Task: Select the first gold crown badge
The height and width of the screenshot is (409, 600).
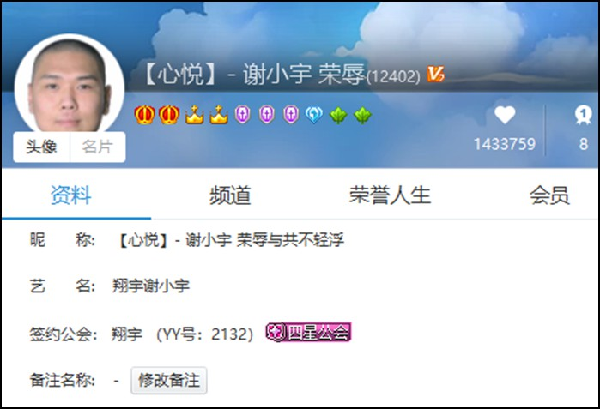Action: 194,114
